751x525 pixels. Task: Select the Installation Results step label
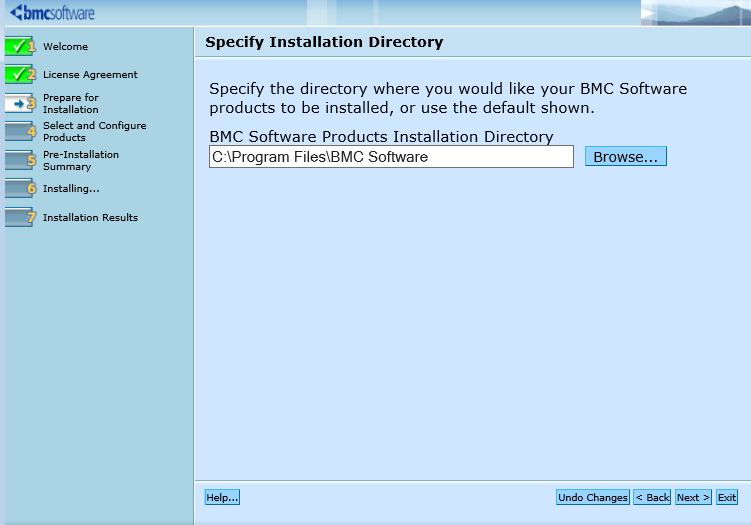coord(91,217)
